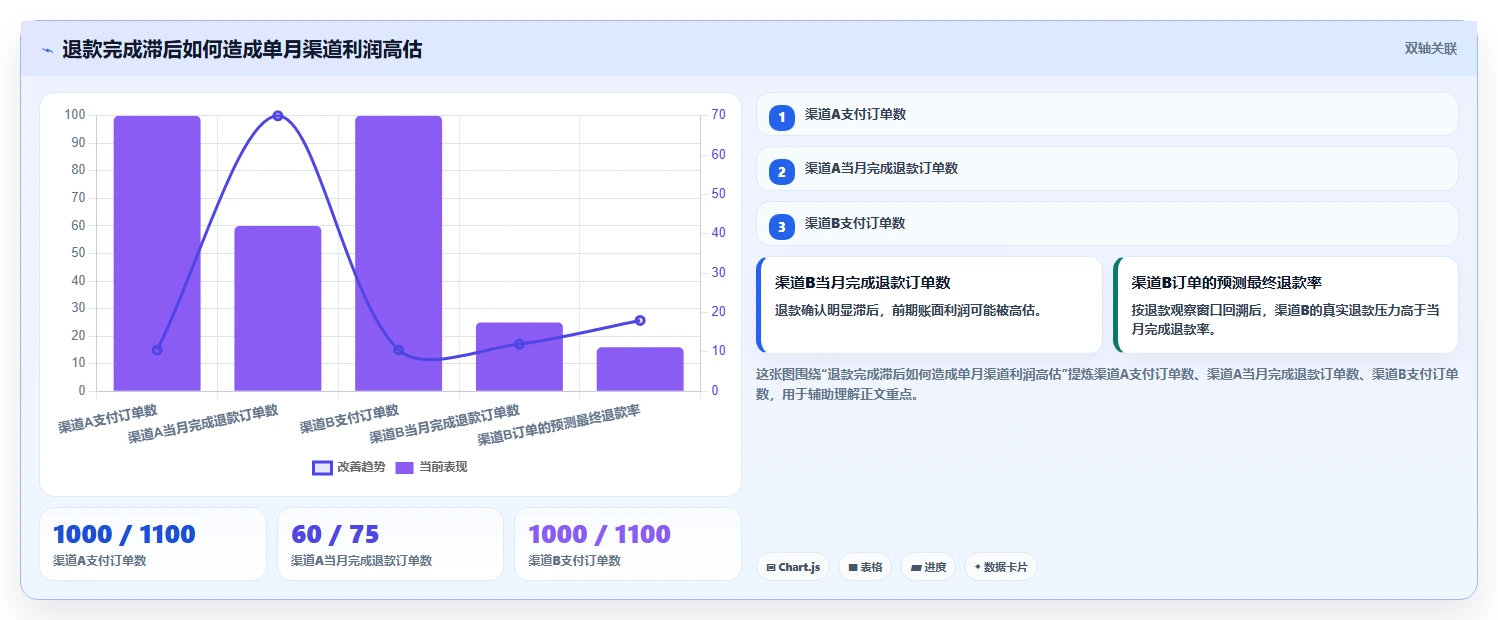Click the x-axis label 渠道A支付订单数
The width and height of the screenshot is (1498, 620).
click(x=108, y=419)
